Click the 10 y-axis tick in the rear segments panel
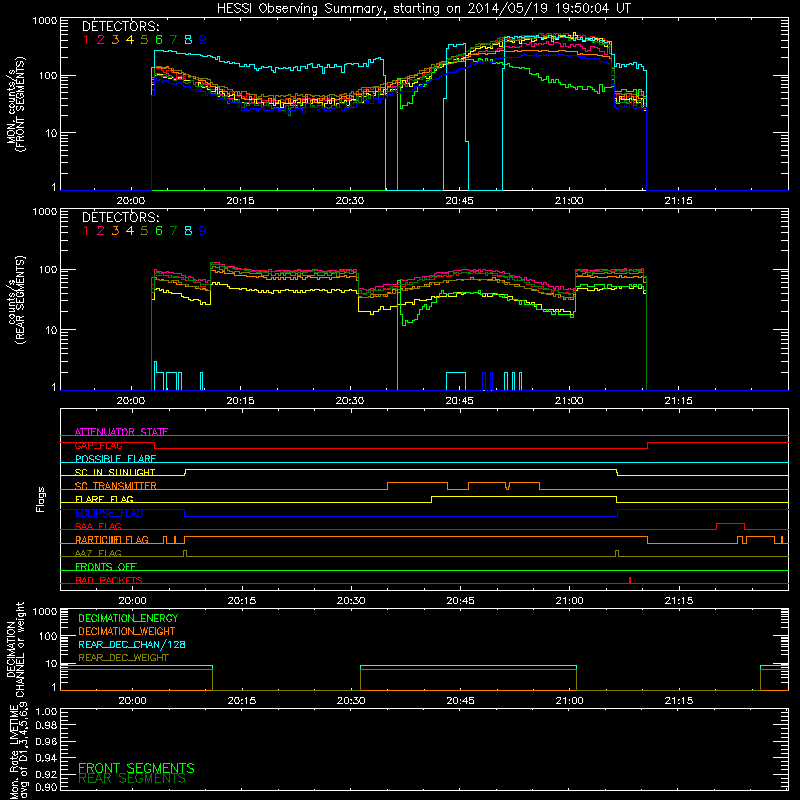800x800 pixels. click(51, 330)
